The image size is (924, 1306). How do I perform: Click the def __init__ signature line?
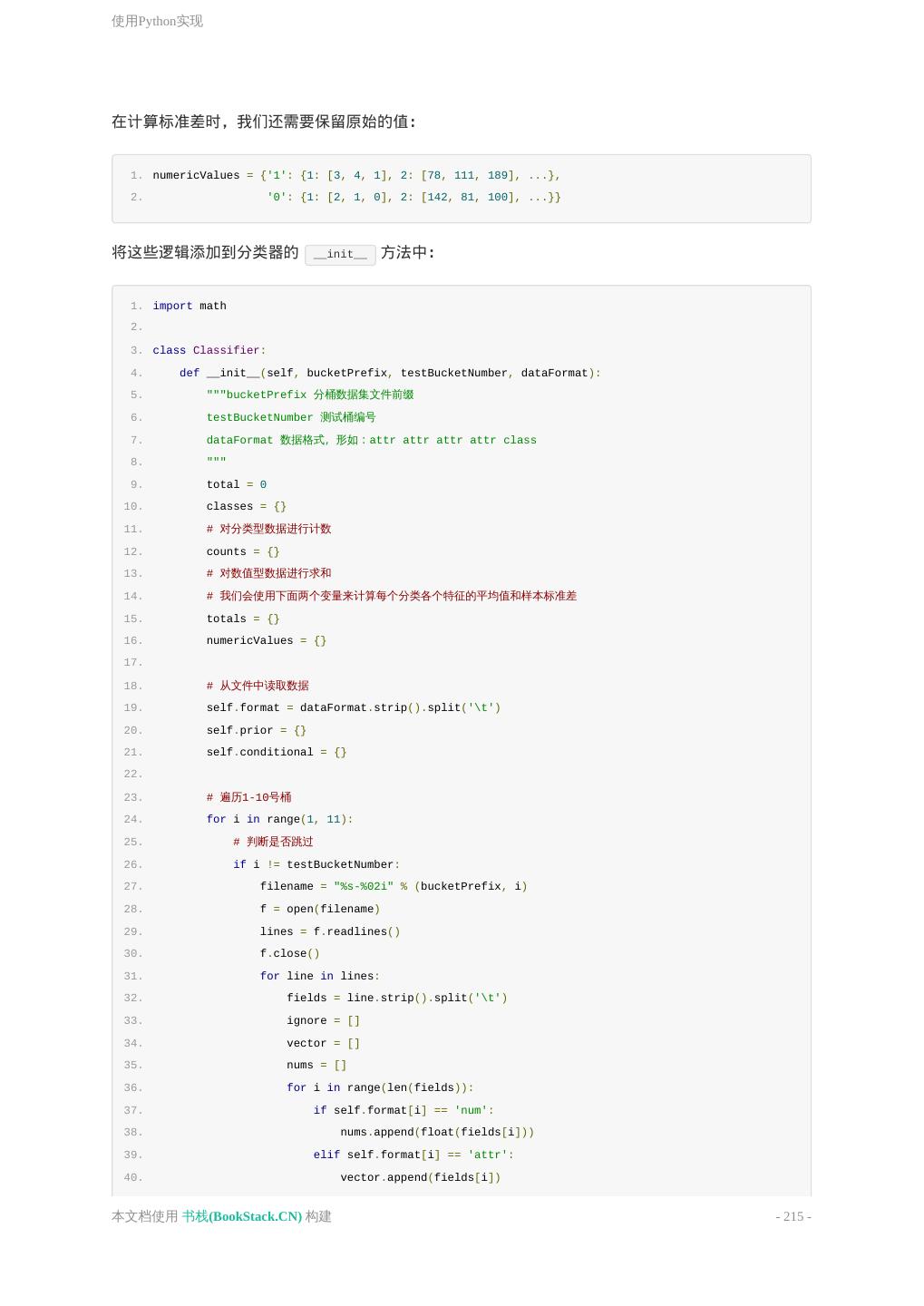(x=390, y=373)
